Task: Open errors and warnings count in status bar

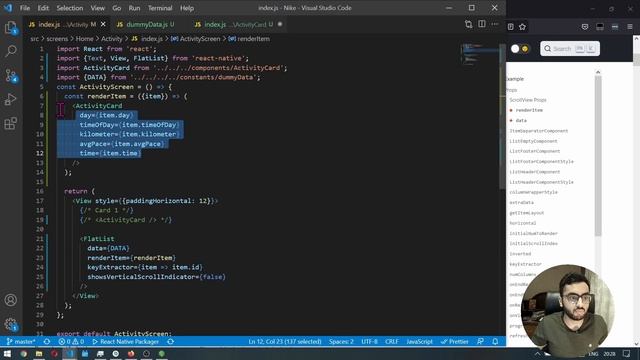Action: [71, 342]
